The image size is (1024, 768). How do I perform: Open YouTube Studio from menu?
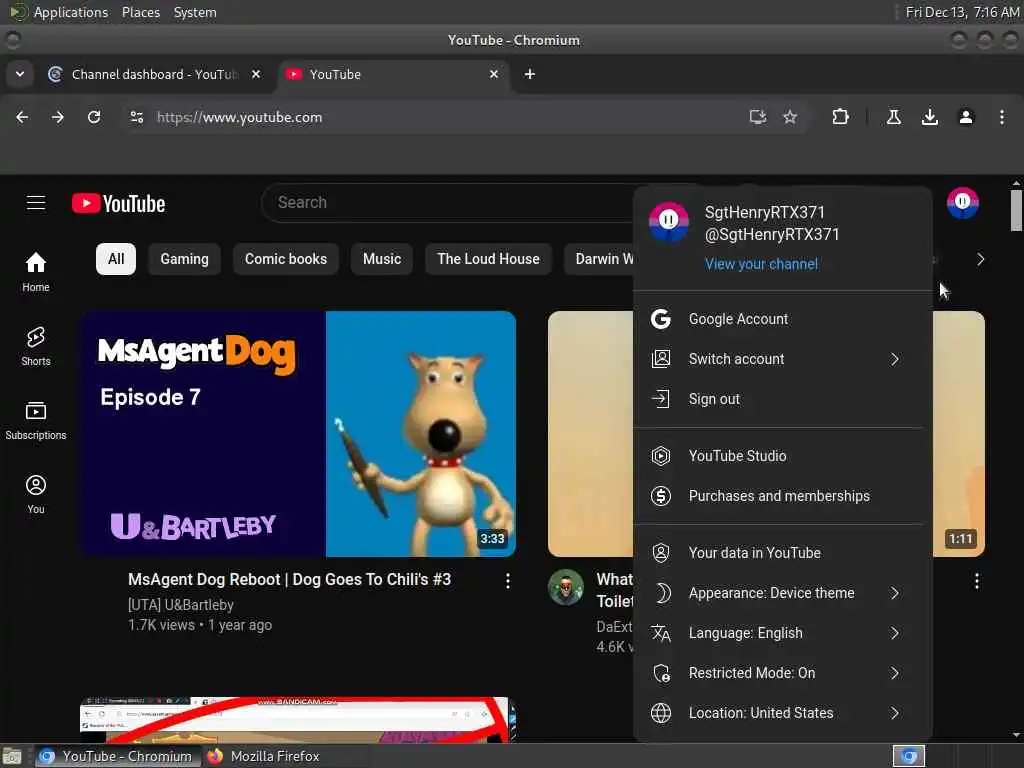pyautogui.click(x=782, y=456)
